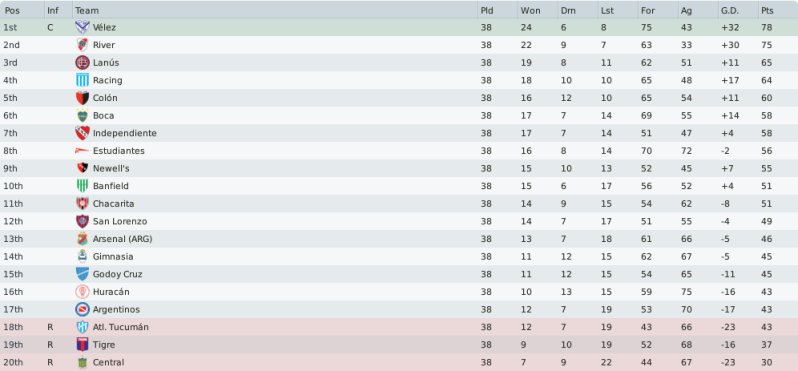Image resolution: width=798 pixels, height=371 pixels.
Task: Click the Tigre club badge icon
Action: 82,345
